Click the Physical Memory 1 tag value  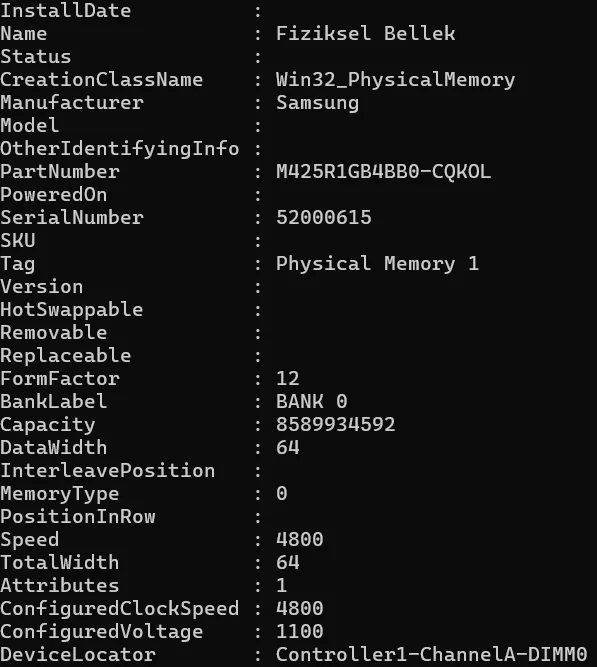[377, 264]
